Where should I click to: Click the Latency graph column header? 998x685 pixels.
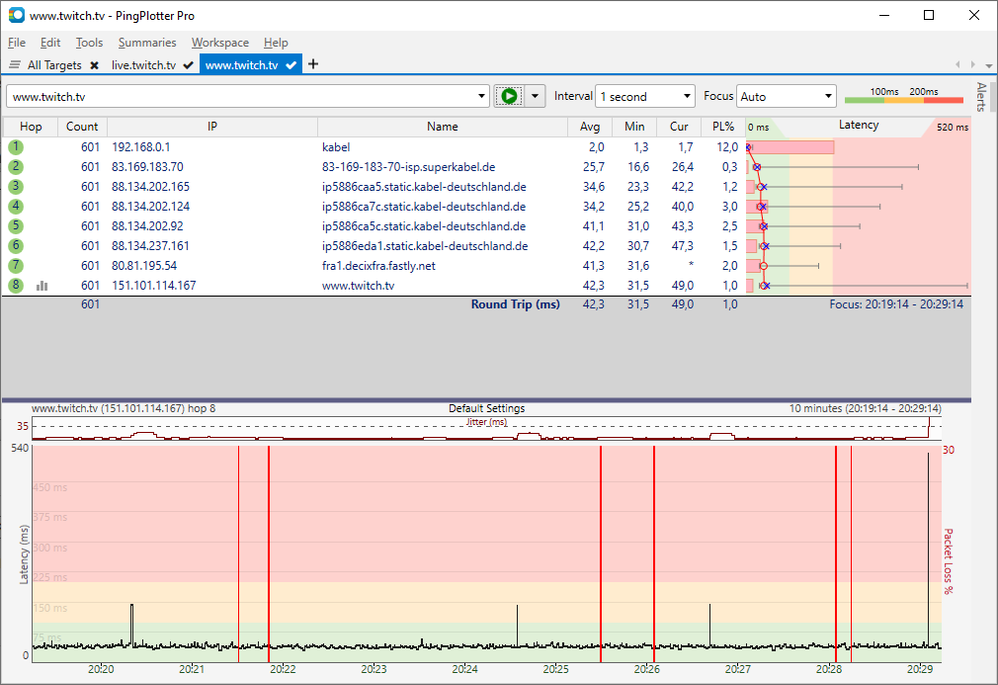[858, 125]
